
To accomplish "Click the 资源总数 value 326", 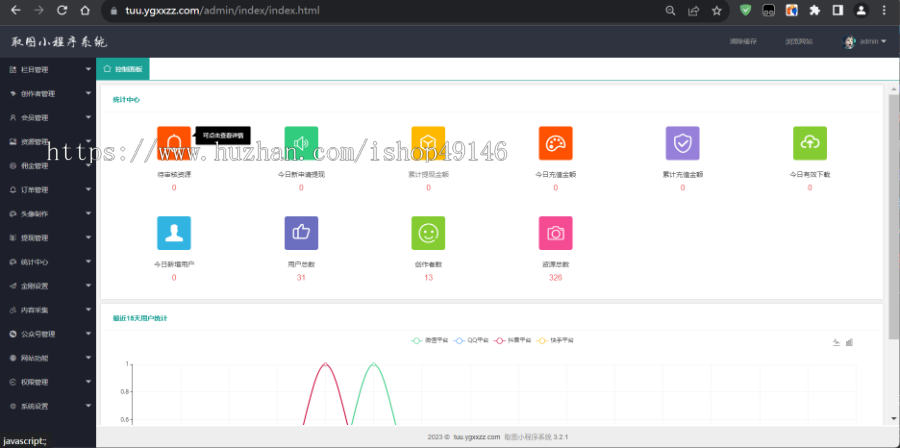I will (556, 278).
